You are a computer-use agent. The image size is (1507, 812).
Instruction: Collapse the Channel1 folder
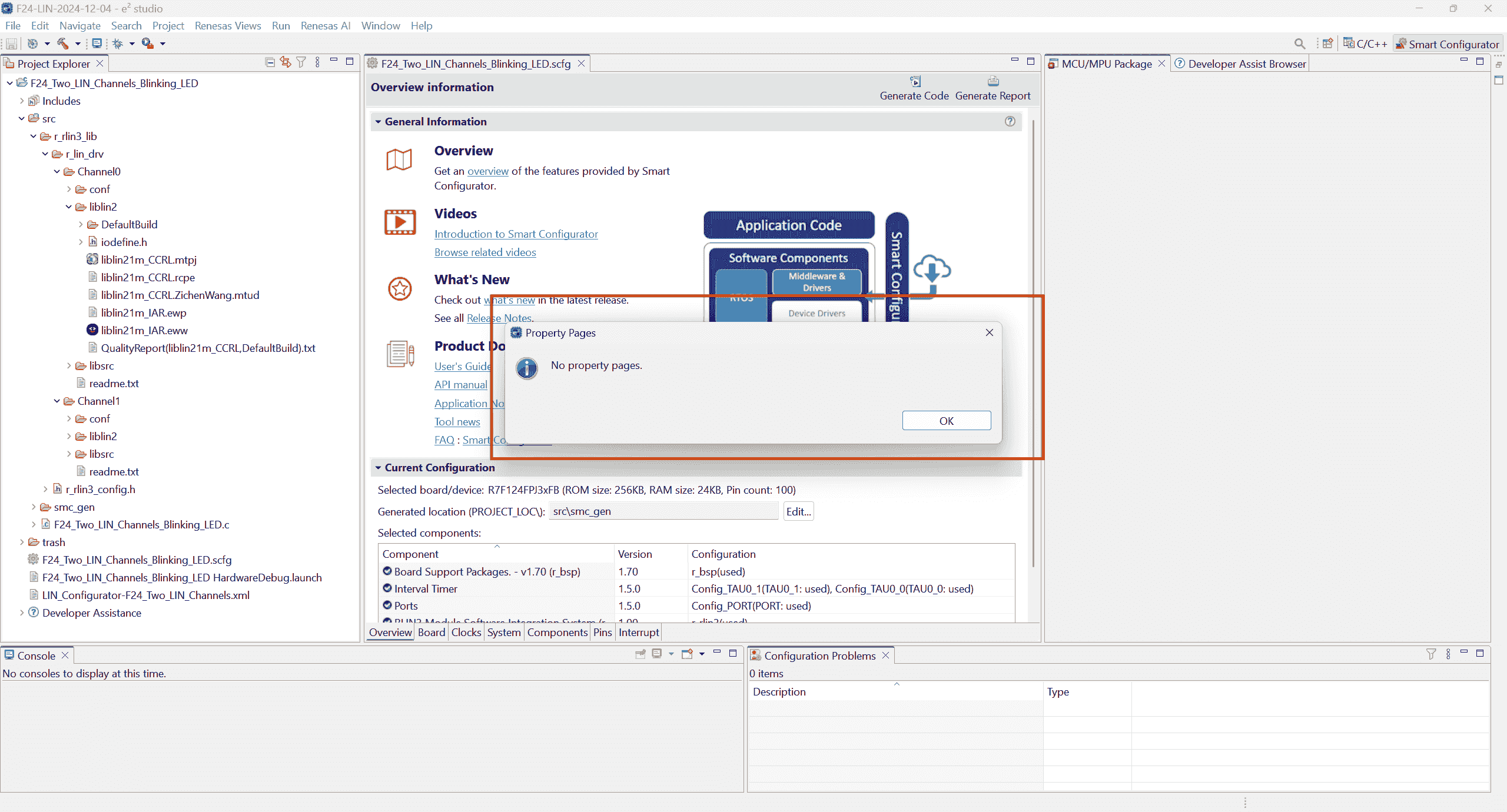click(57, 401)
